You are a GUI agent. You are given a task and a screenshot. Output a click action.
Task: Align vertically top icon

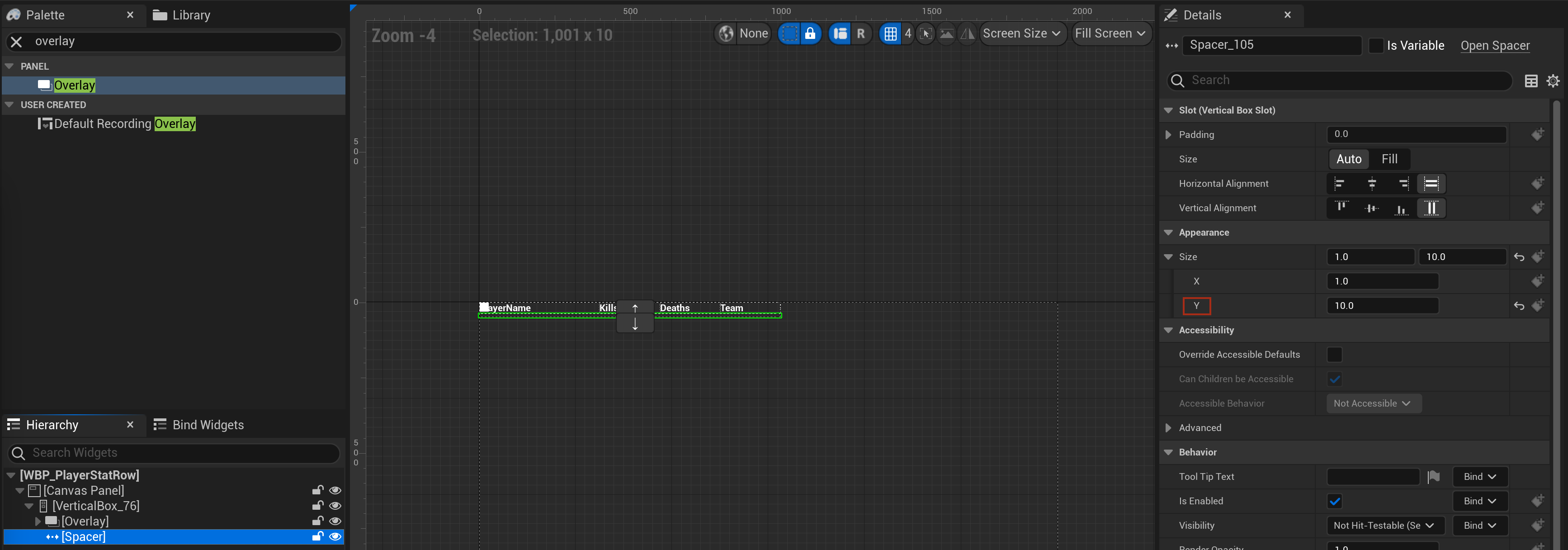coord(1341,208)
